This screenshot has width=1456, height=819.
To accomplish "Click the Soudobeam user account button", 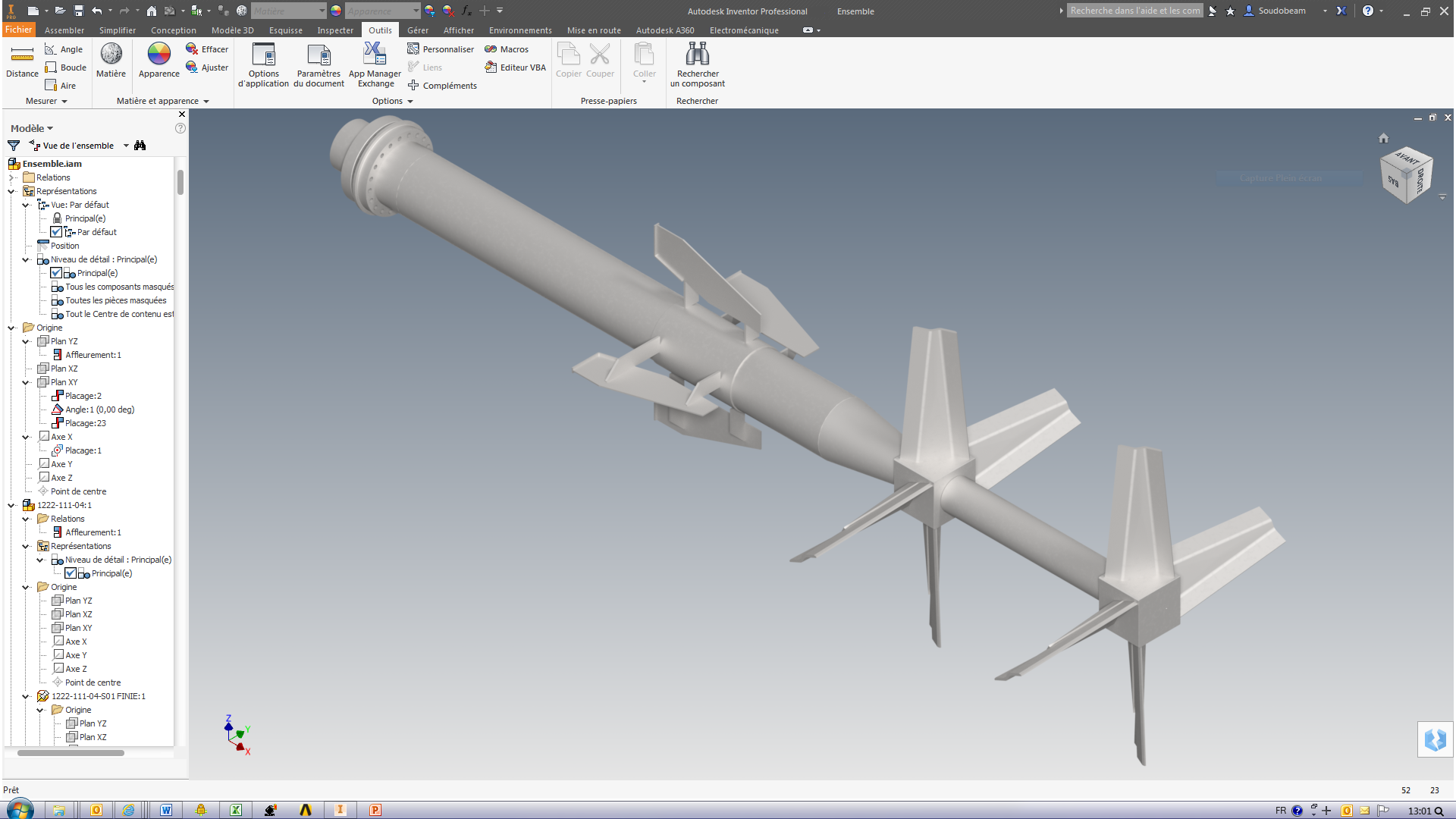I will tap(1282, 11).
